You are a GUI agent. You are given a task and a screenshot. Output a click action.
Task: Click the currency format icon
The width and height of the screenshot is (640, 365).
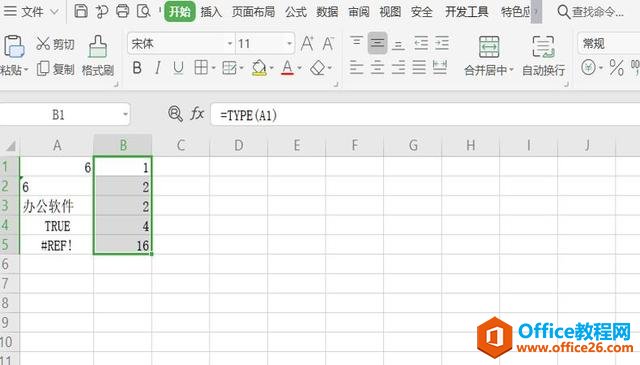[x=588, y=67]
